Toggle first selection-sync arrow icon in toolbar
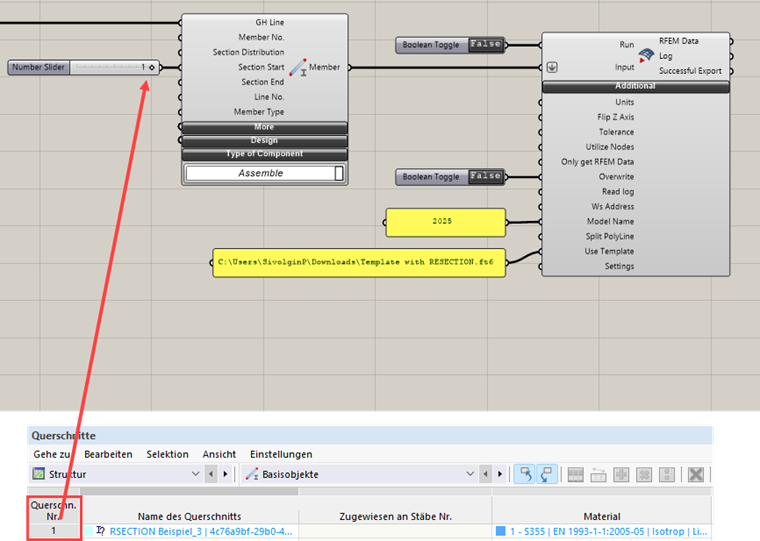Viewport: 760px width, 541px height. (525, 474)
